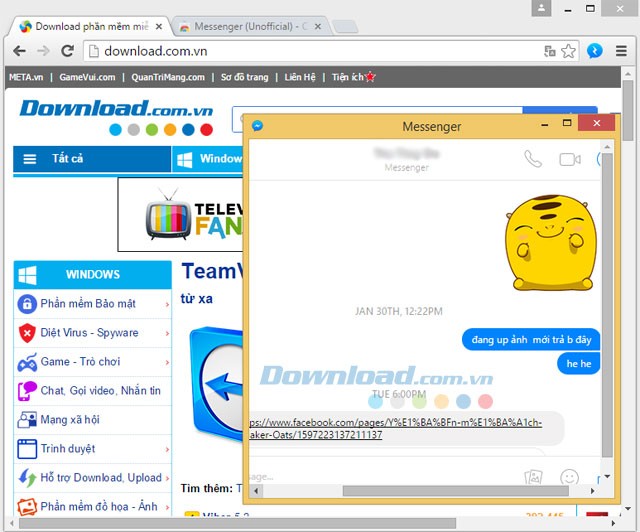Expand the Trình duyệt arrow
Screen dimensions: 640x532
(167, 449)
